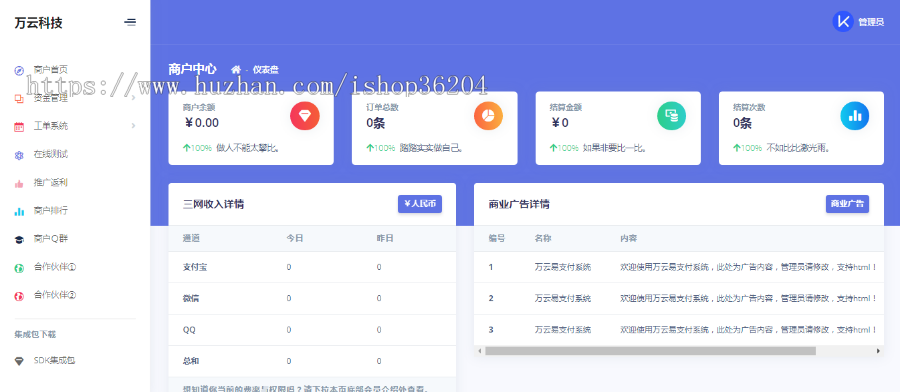The image size is (900, 392).
Task: Click the 微信 row in the income table
Action: (312, 298)
